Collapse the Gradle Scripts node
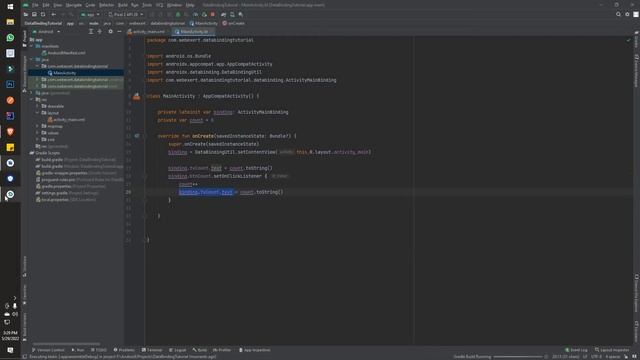The height and width of the screenshot is (360, 640). click(31, 153)
